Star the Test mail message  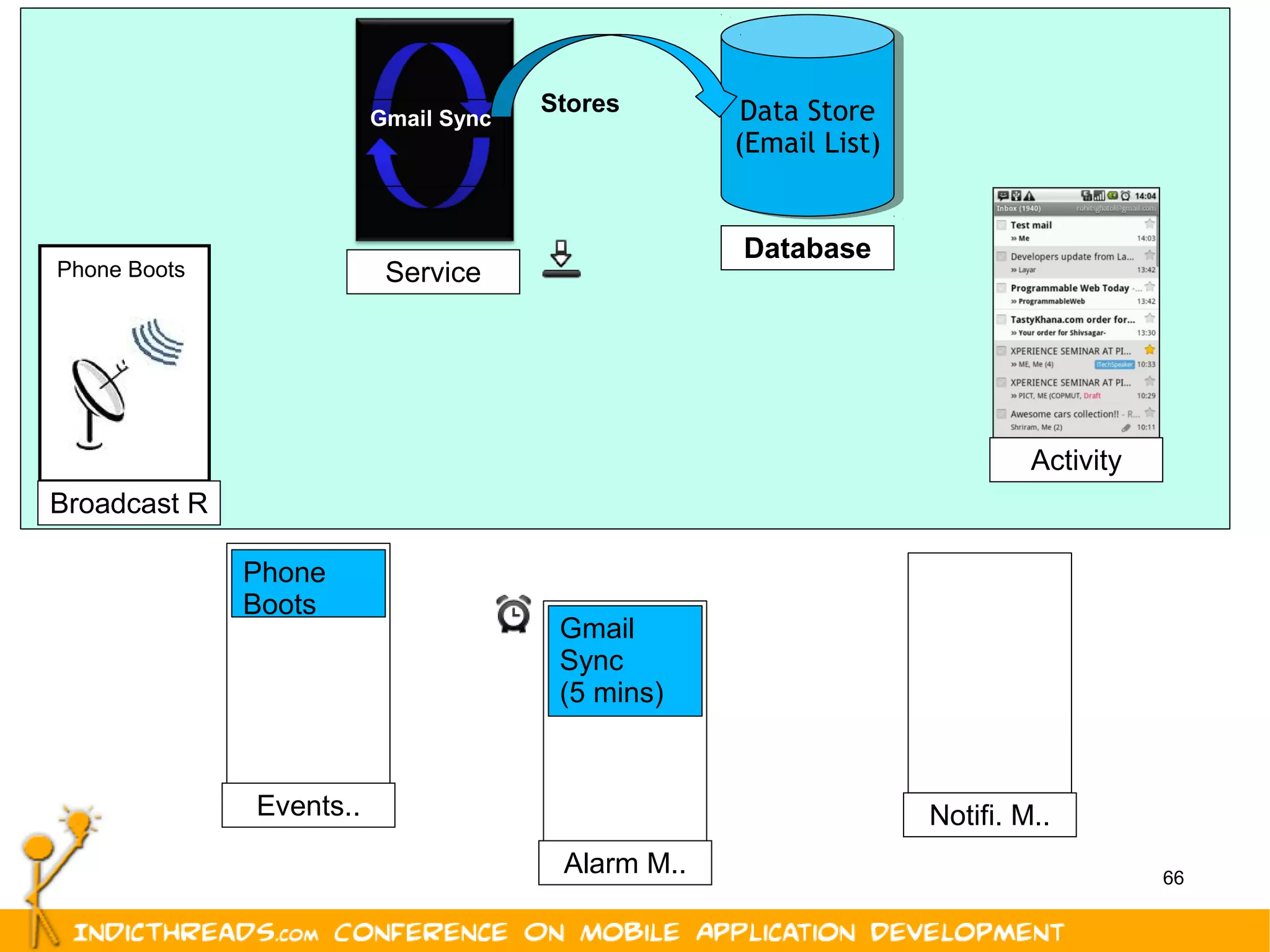(x=1149, y=225)
